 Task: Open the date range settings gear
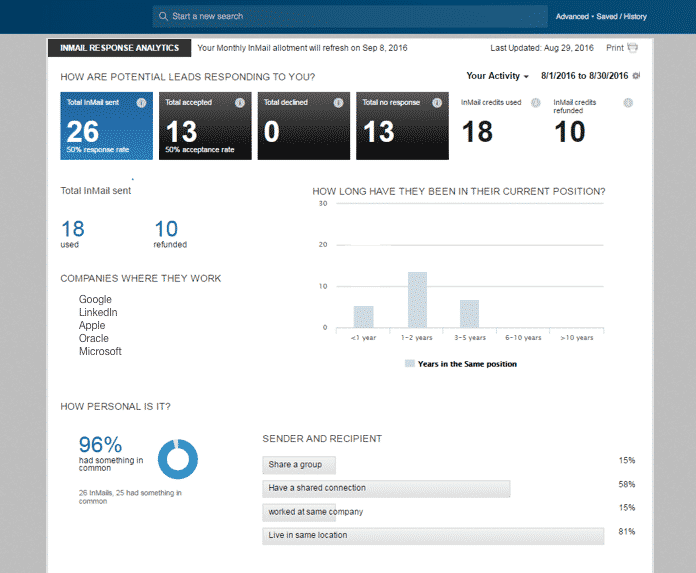[x=637, y=76]
